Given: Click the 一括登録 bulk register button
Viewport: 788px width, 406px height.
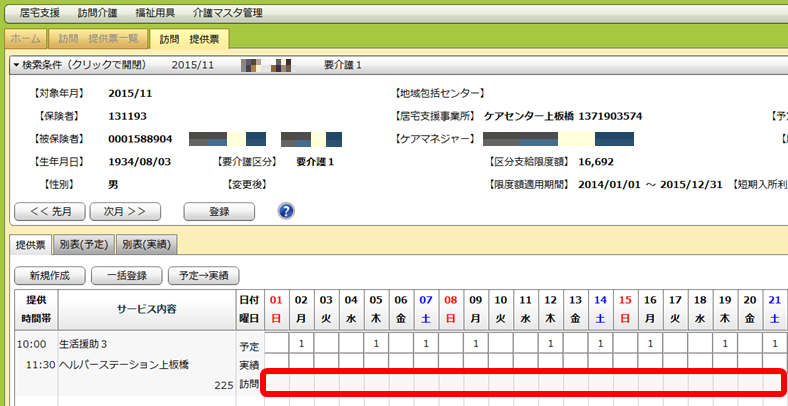Looking at the screenshot, I should [x=125, y=275].
